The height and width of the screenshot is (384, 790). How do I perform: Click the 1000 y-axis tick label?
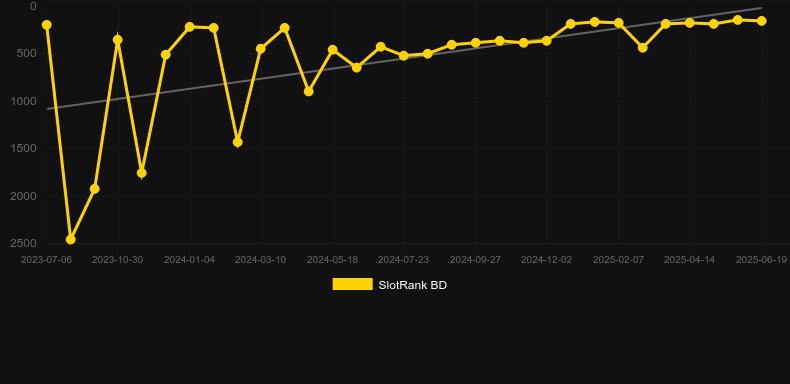23,101
